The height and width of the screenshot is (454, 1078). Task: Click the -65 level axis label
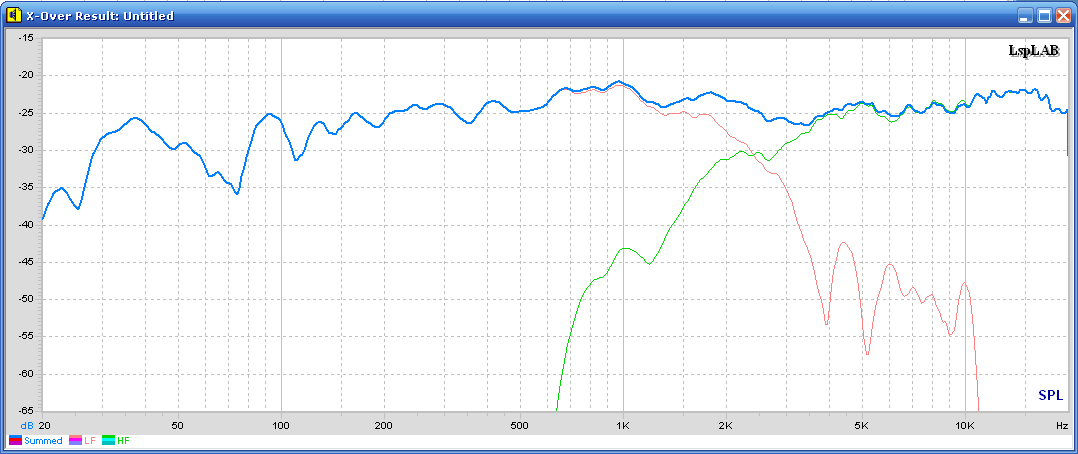[26, 411]
